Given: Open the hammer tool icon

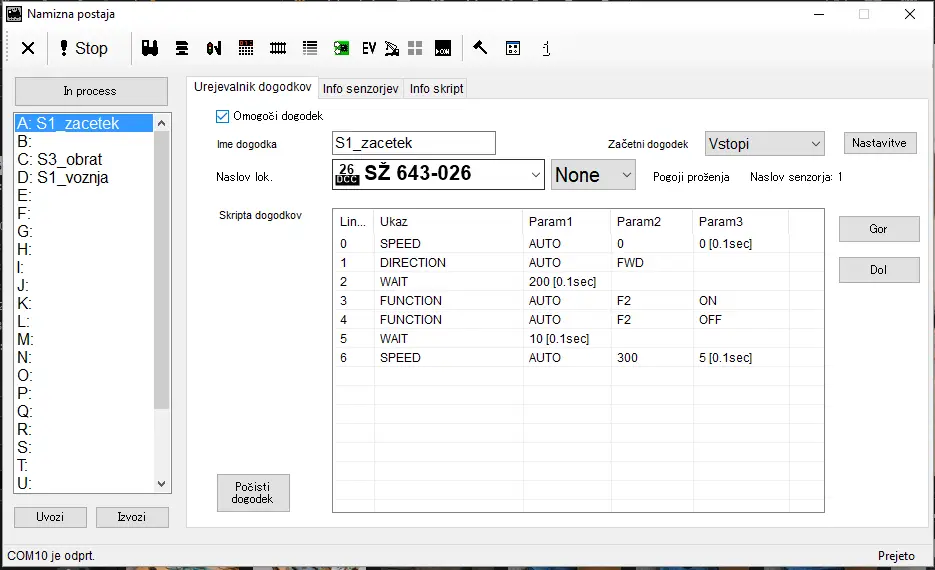Looking at the screenshot, I should 480,48.
